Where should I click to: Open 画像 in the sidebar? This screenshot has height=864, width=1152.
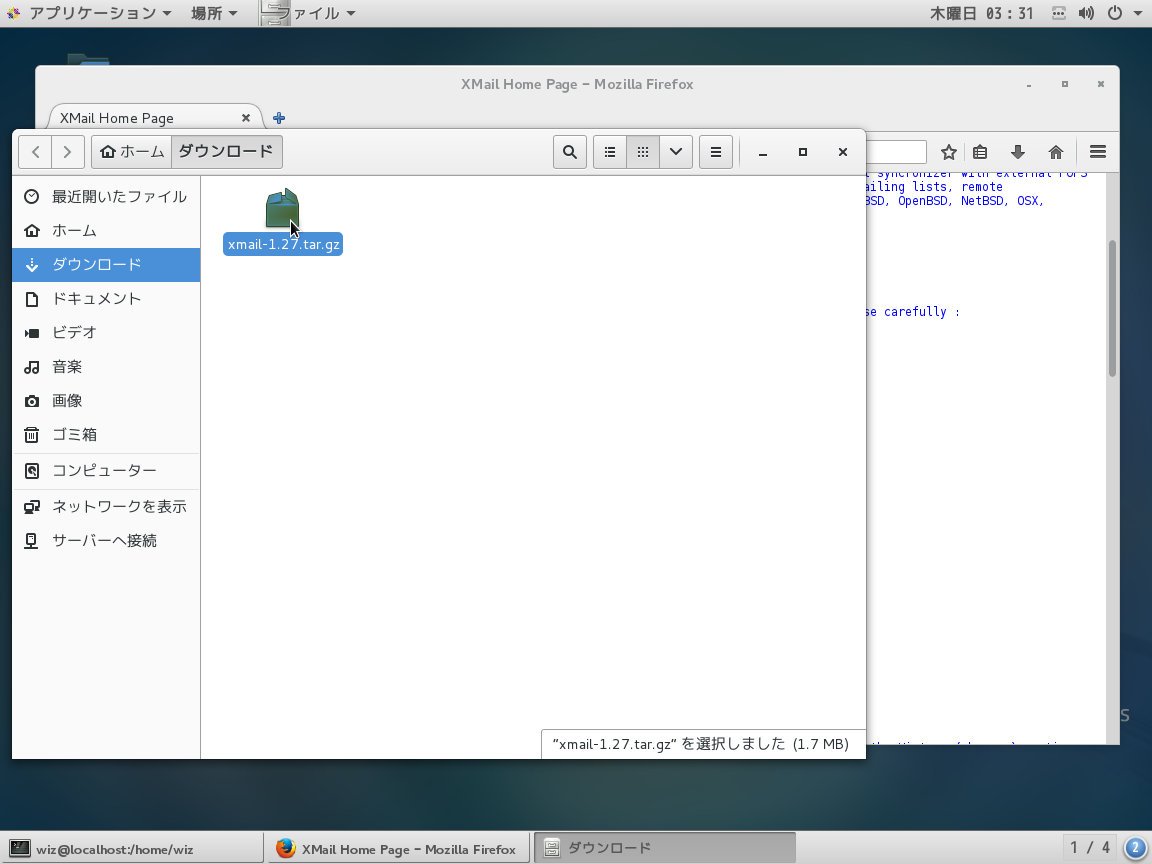106,400
